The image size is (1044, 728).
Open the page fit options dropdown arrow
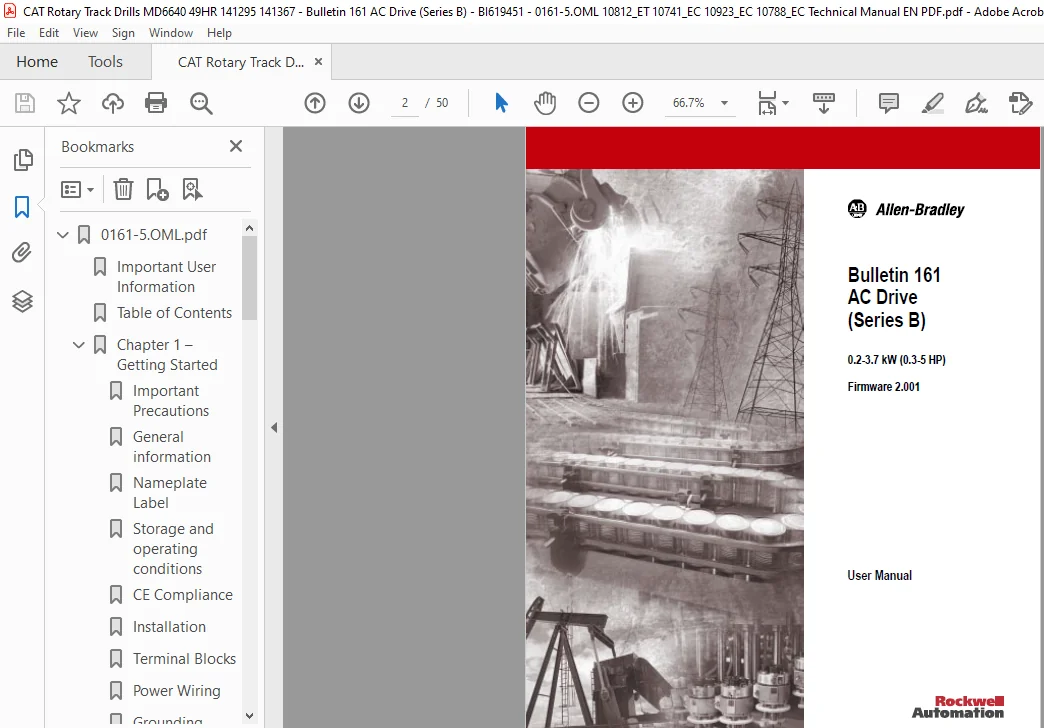[785, 103]
